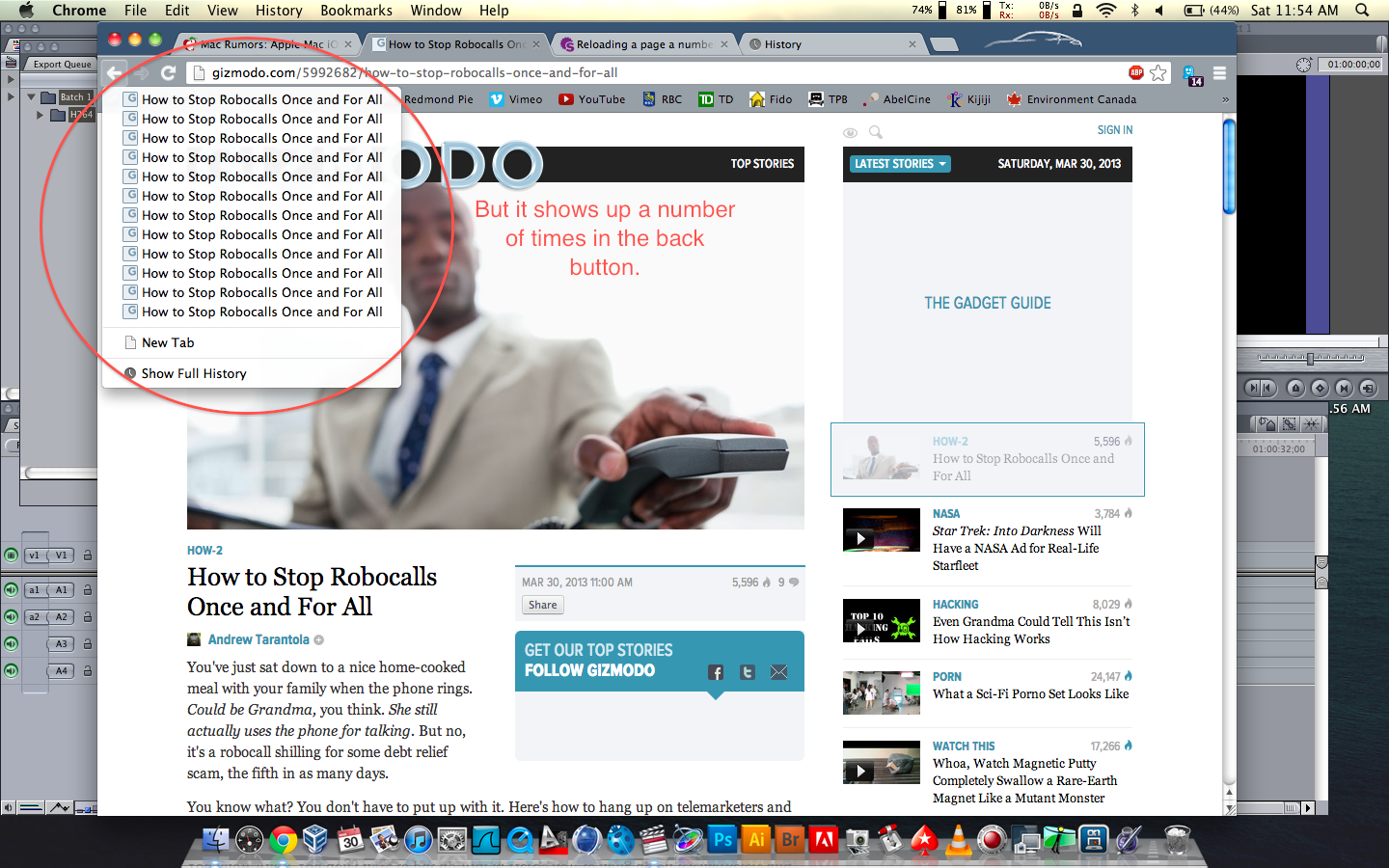The width and height of the screenshot is (1389, 868).
Task: Reload the page with the refresh icon
Action: pyautogui.click(x=168, y=73)
